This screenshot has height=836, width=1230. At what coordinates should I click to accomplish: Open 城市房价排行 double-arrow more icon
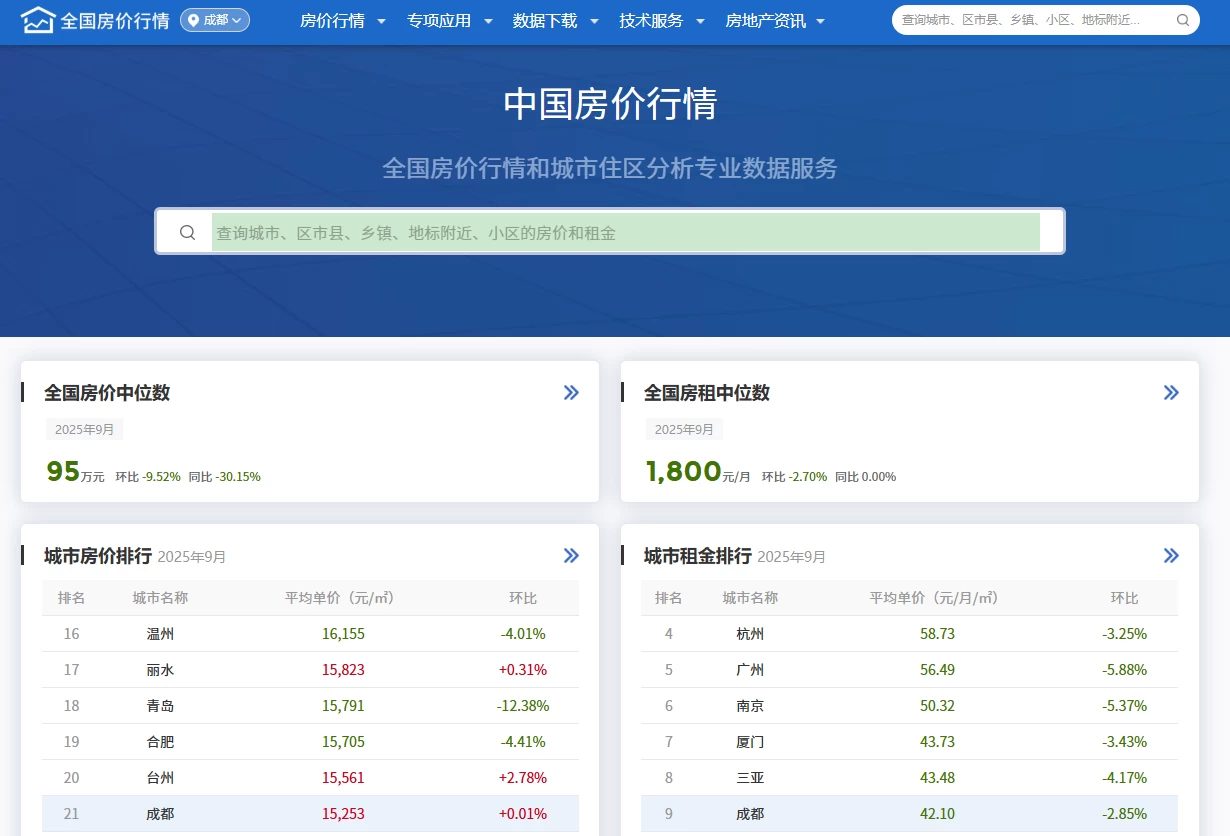[571, 556]
